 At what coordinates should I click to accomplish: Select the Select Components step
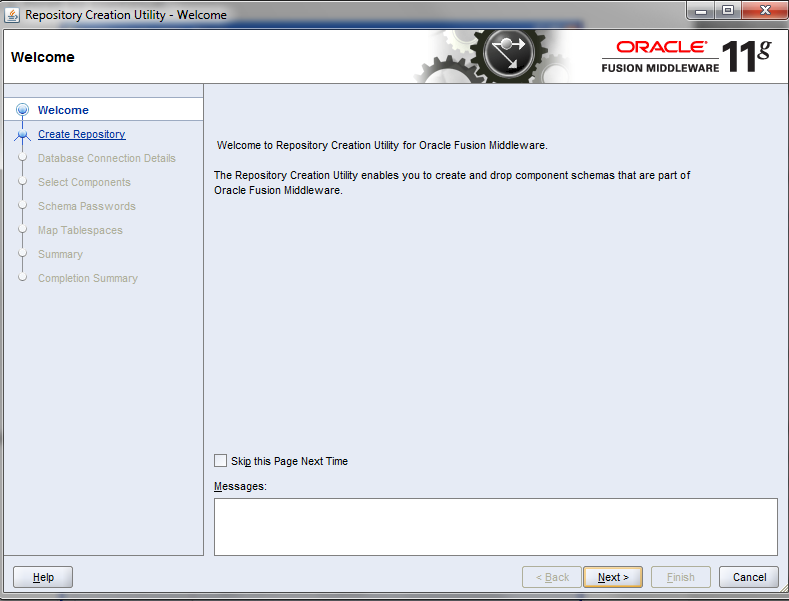pyautogui.click(x=84, y=182)
